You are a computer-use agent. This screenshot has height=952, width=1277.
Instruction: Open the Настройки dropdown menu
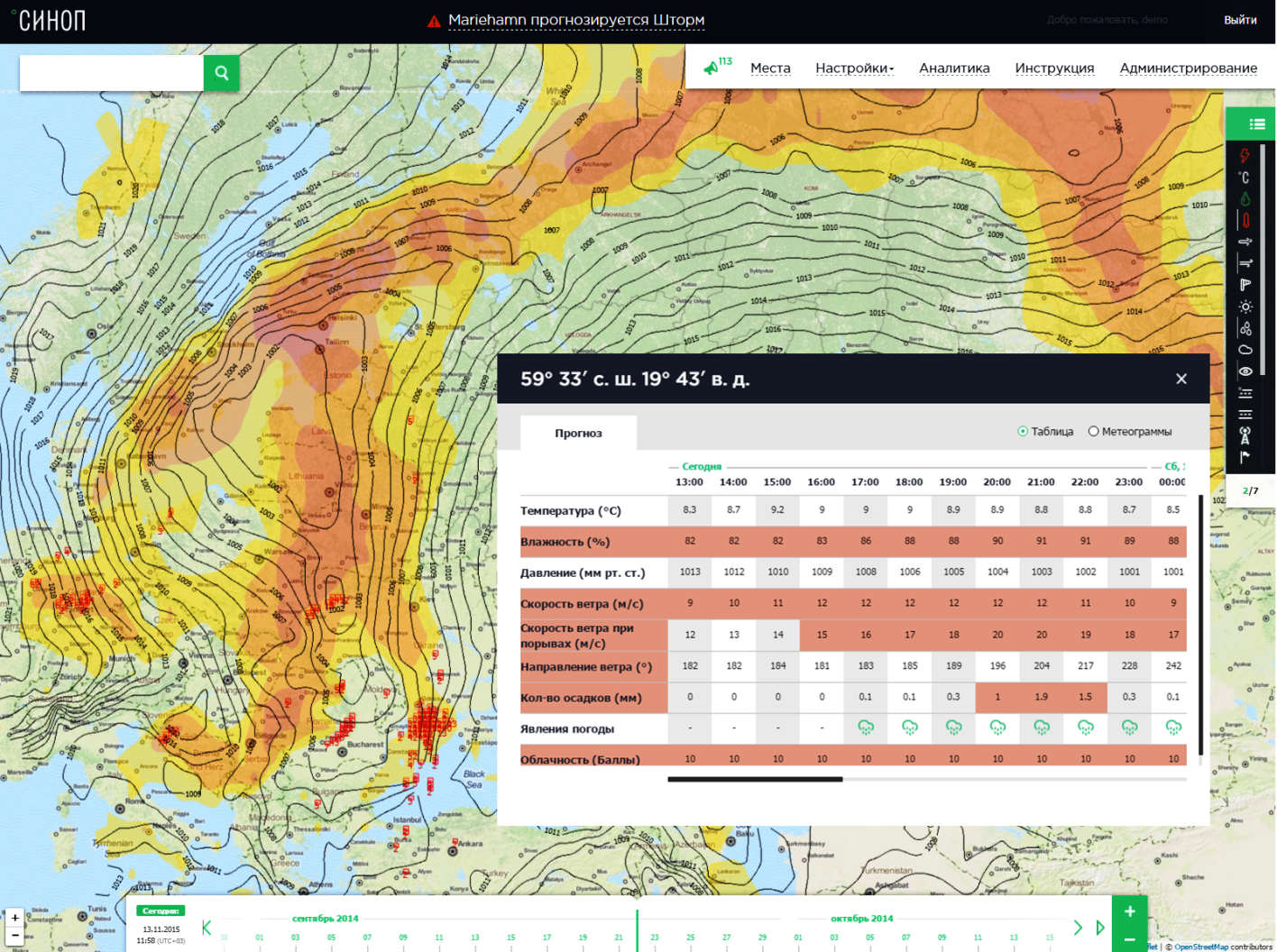[854, 68]
